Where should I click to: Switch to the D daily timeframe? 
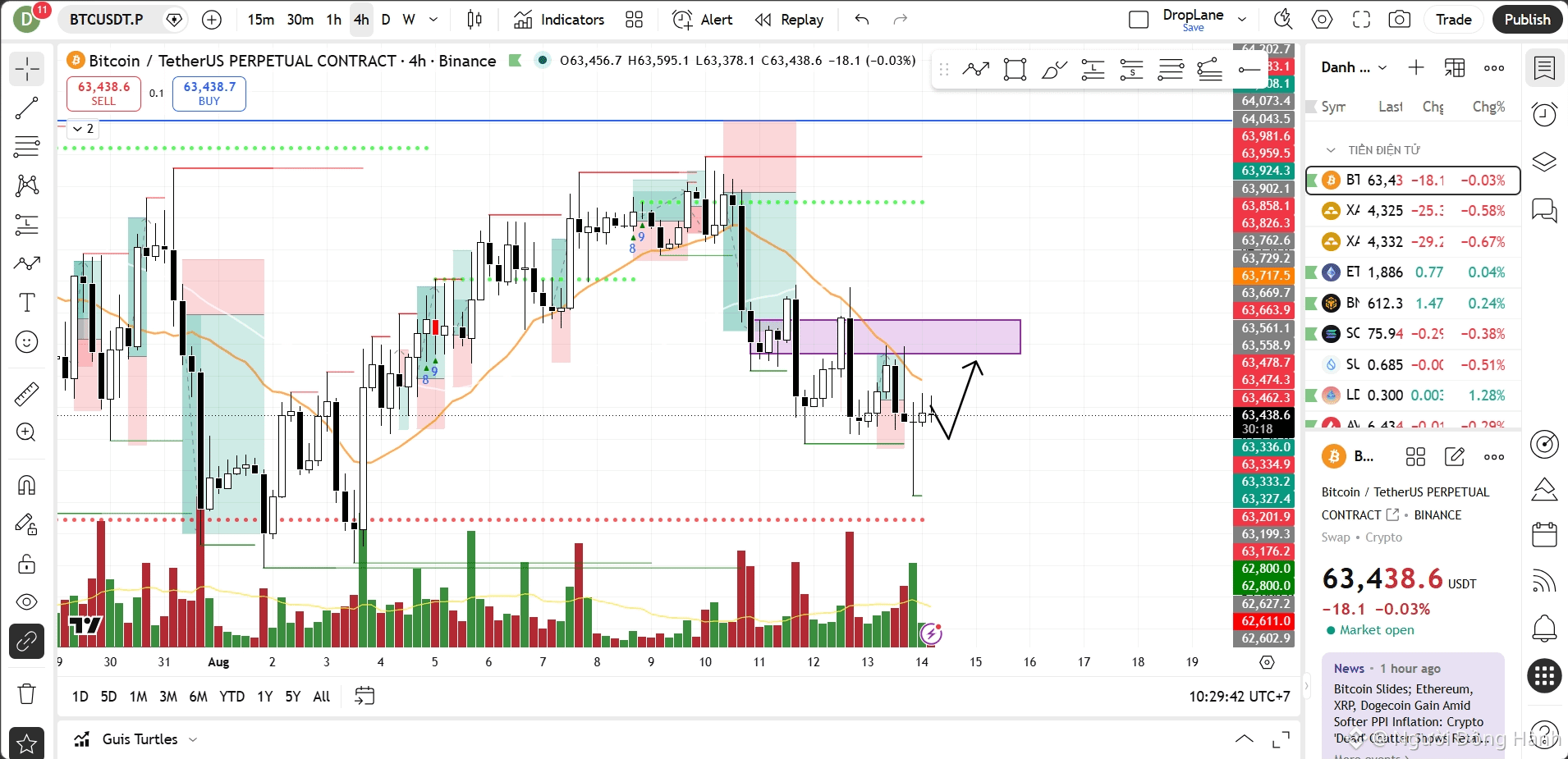pyautogui.click(x=386, y=20)
